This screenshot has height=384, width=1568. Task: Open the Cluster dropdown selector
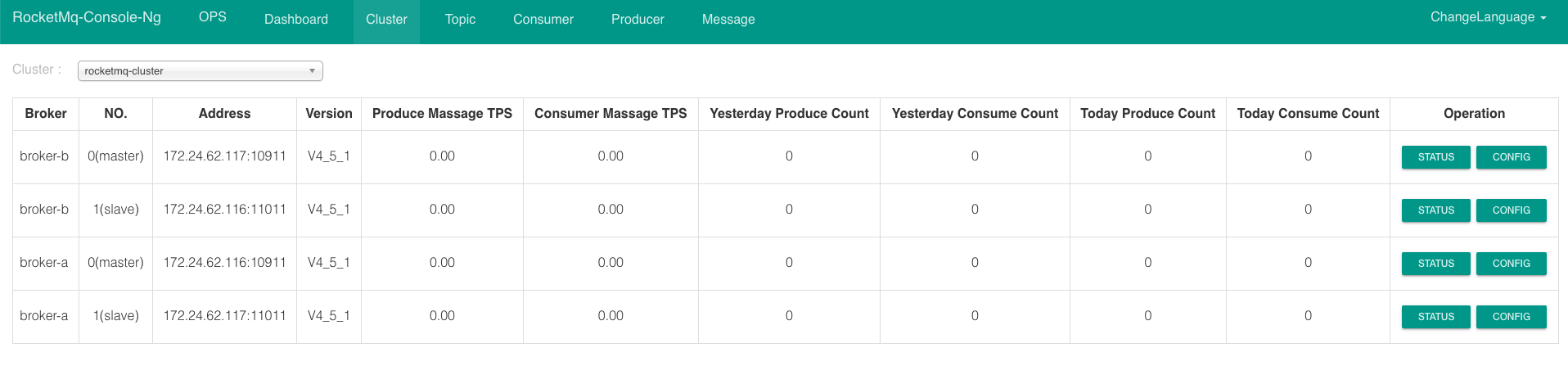(200, 71)
